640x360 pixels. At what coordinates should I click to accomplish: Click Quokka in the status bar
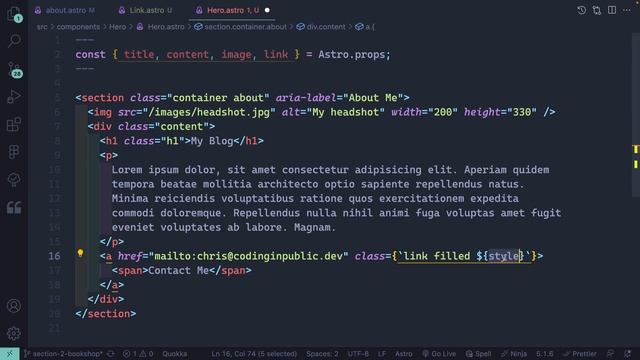tap(175, 354)
